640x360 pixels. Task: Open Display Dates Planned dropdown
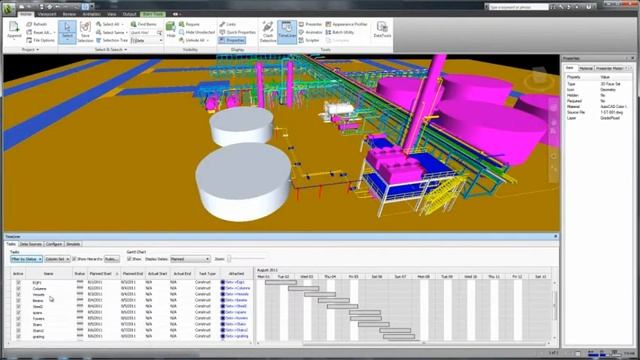190,259
